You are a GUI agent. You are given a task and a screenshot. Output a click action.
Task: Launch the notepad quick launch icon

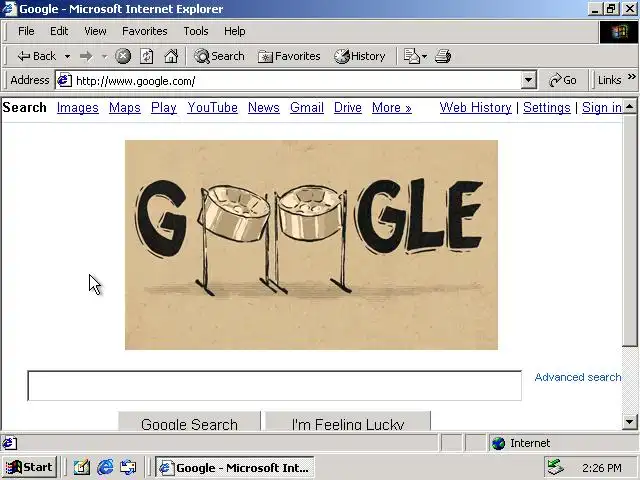point(82,467)
